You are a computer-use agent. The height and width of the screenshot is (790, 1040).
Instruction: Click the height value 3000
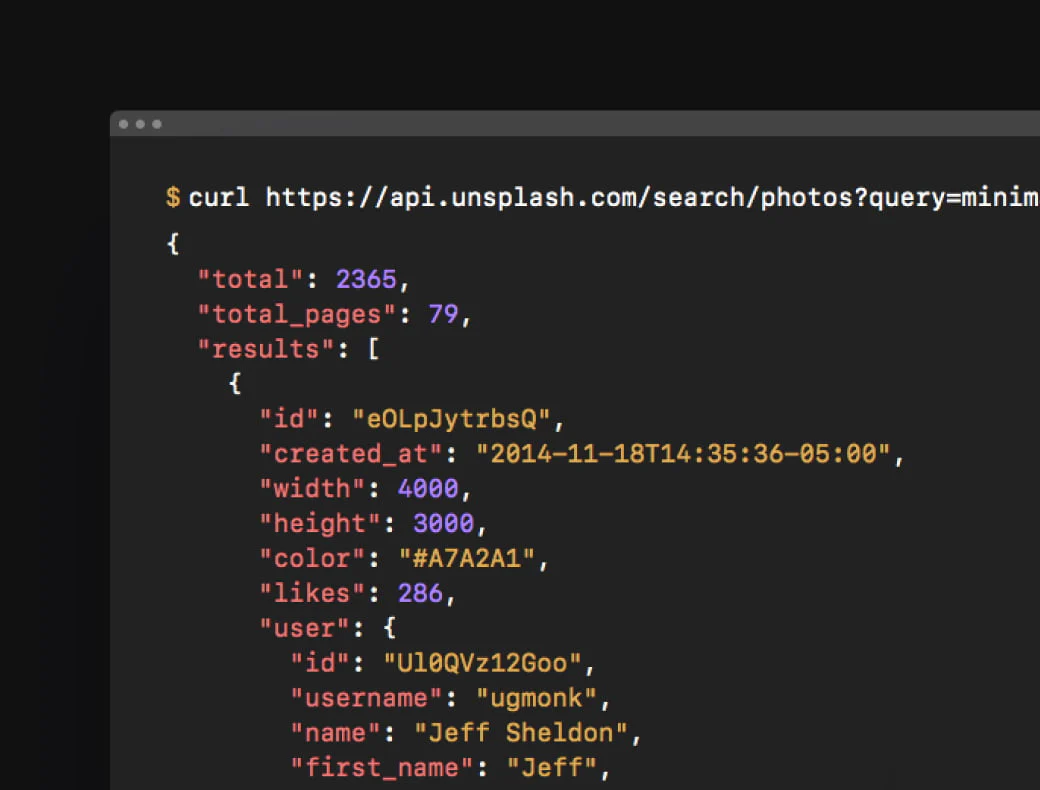point(443,523)
